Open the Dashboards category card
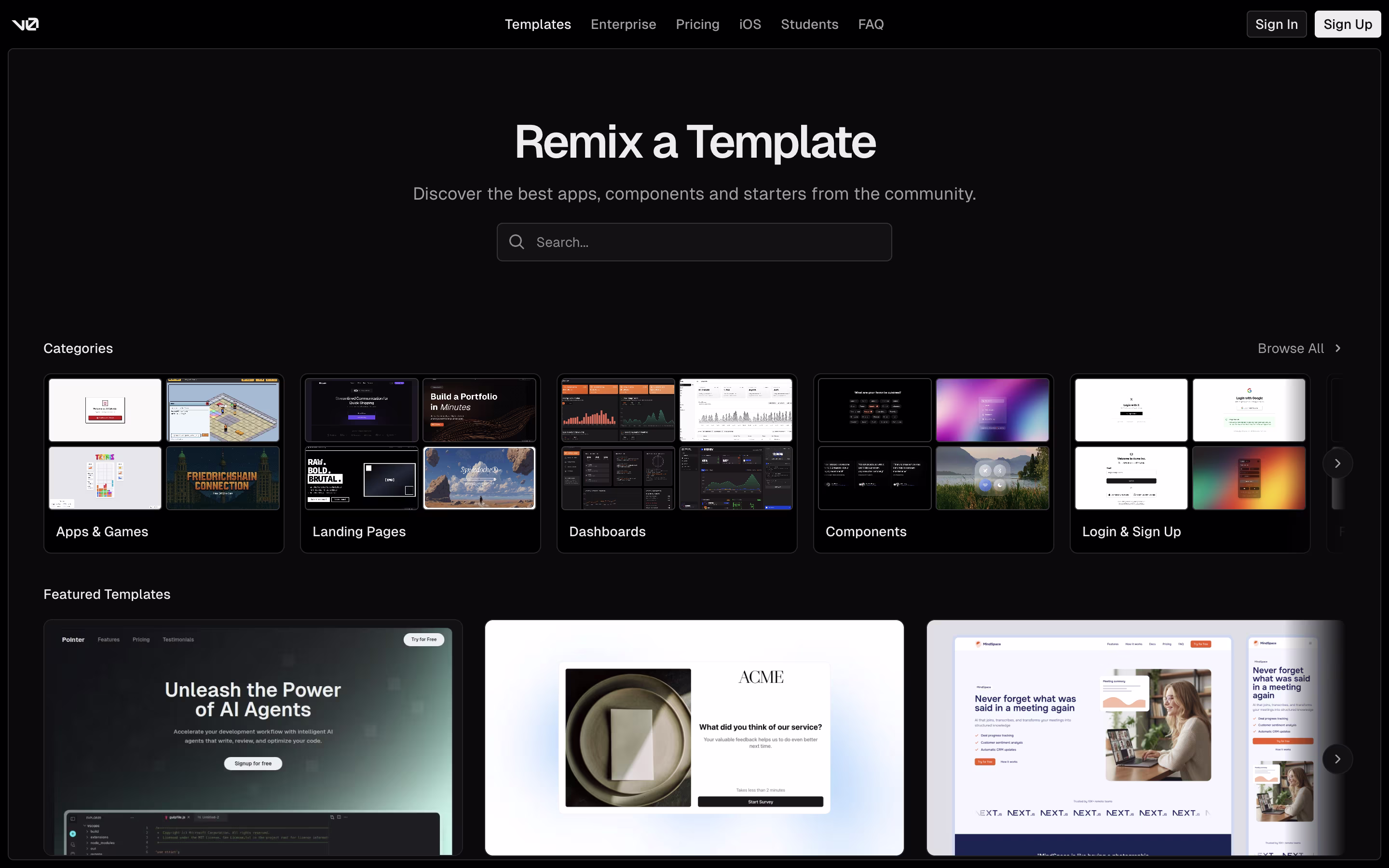Viewport: 1389px width, 868px height. [x=677, y=463]
